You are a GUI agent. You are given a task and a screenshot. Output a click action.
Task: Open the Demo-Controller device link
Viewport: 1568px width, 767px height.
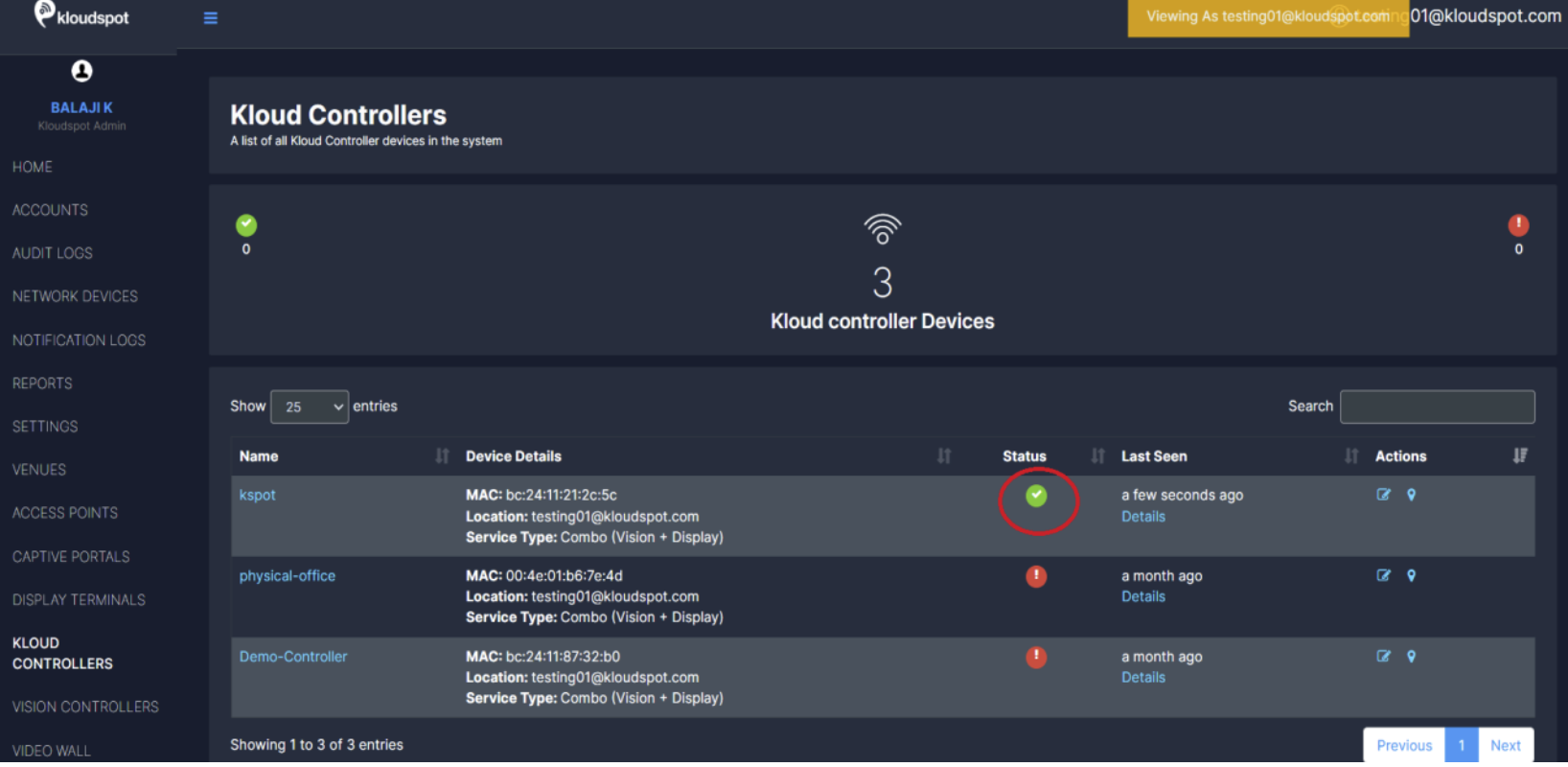click(293, 657)
